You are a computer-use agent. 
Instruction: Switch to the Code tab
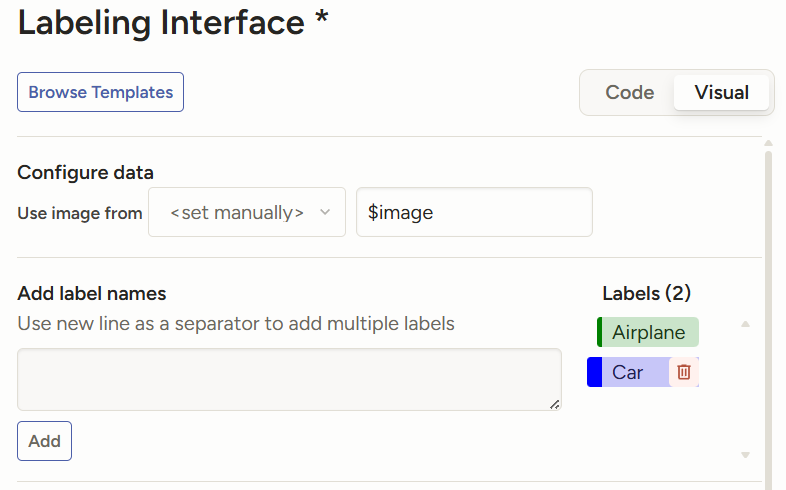[x=629, y=93]
